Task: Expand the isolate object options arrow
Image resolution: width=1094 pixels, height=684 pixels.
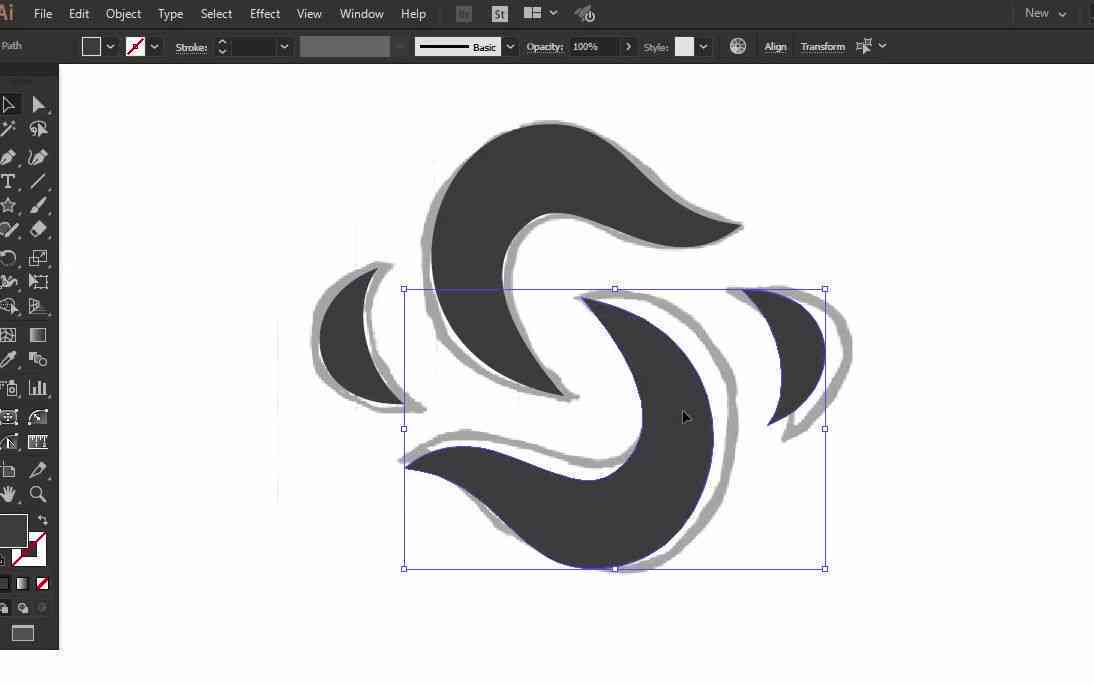Action: pos(883,46)
